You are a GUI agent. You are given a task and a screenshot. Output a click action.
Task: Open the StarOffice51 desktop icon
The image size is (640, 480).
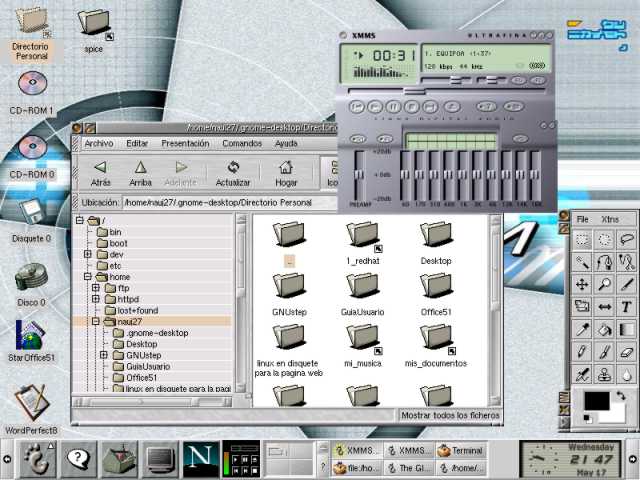pos(31,341)
